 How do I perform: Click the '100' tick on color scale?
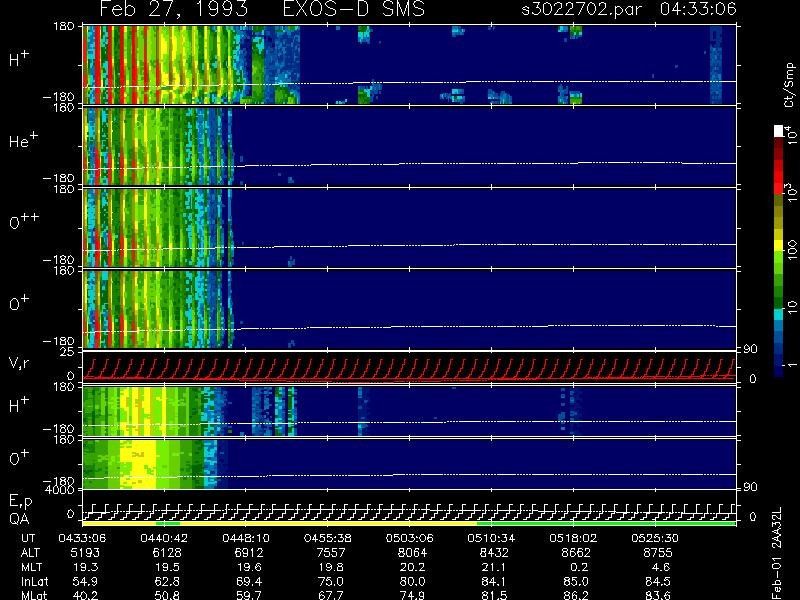(x=792, y=249)
